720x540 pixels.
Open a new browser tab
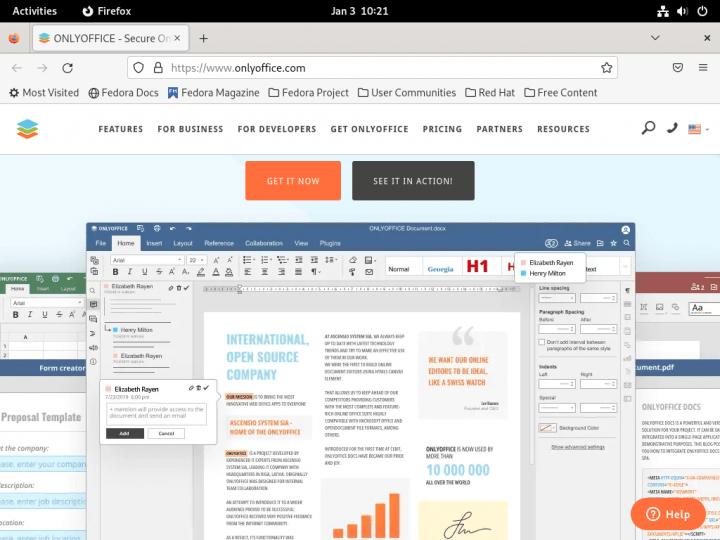tap(203, 38)
